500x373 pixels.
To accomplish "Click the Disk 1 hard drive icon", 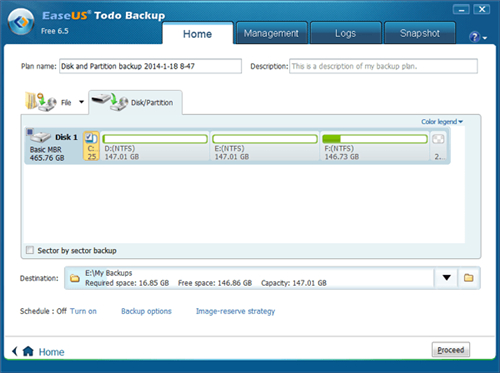I will point(40,136).
